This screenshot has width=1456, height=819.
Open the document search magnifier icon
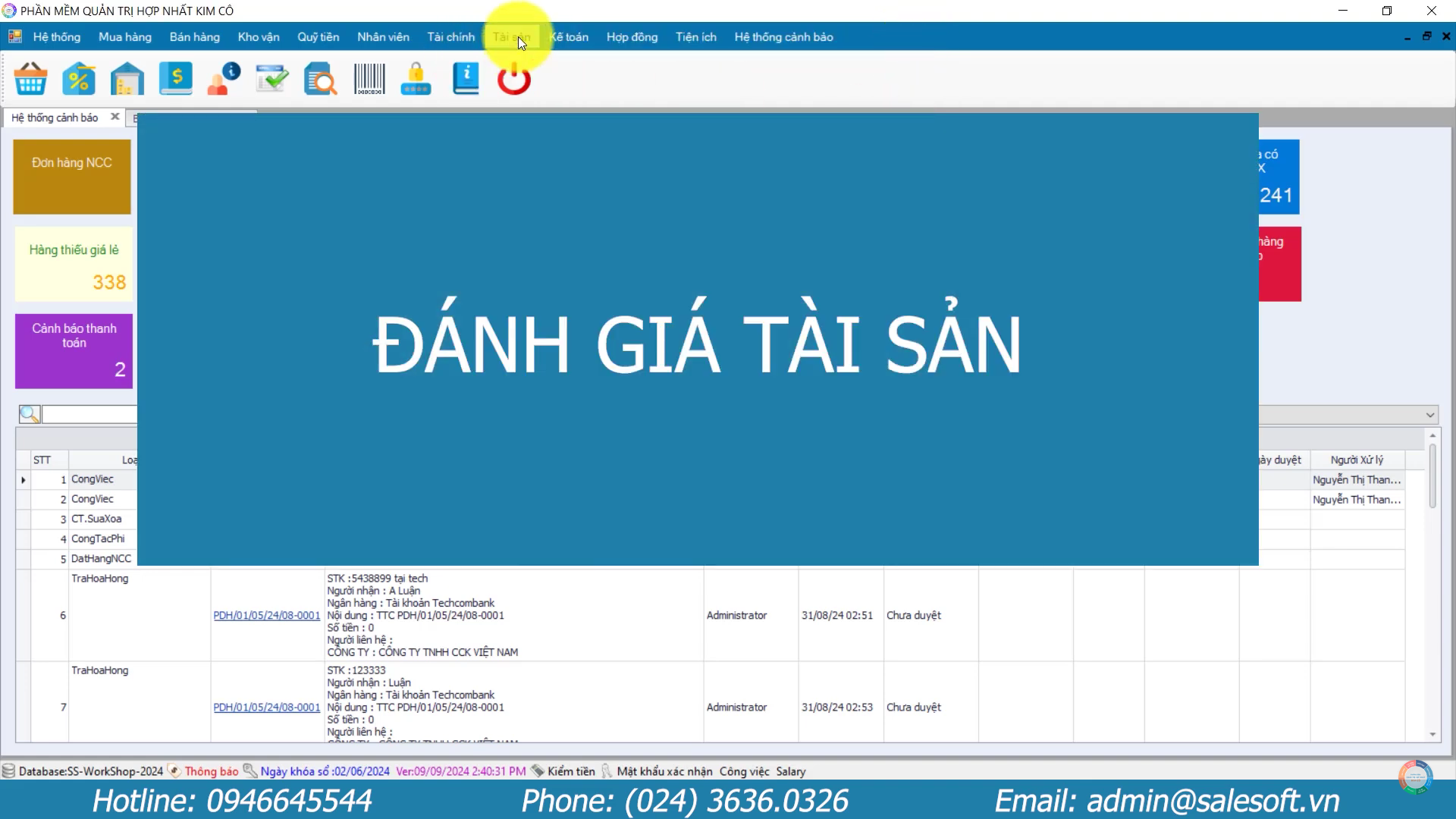(x=321, y=79)
